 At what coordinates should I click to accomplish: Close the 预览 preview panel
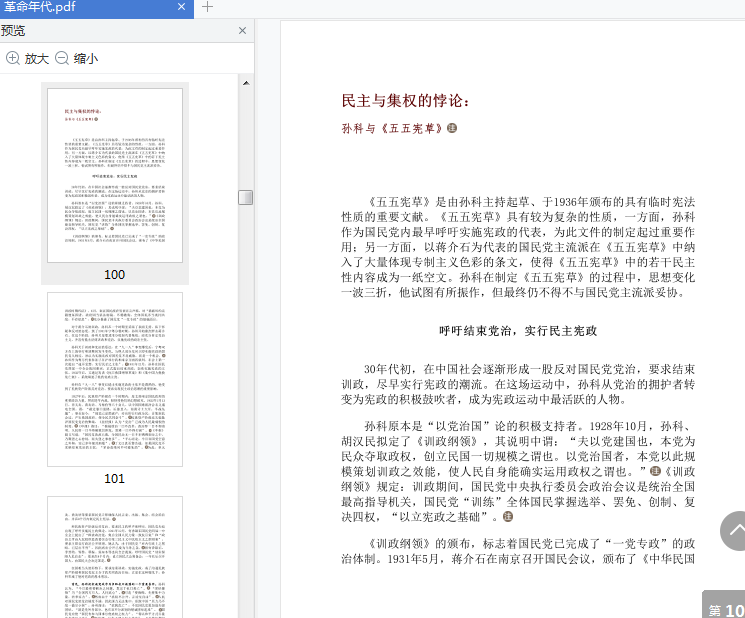(x=242, y=31)
